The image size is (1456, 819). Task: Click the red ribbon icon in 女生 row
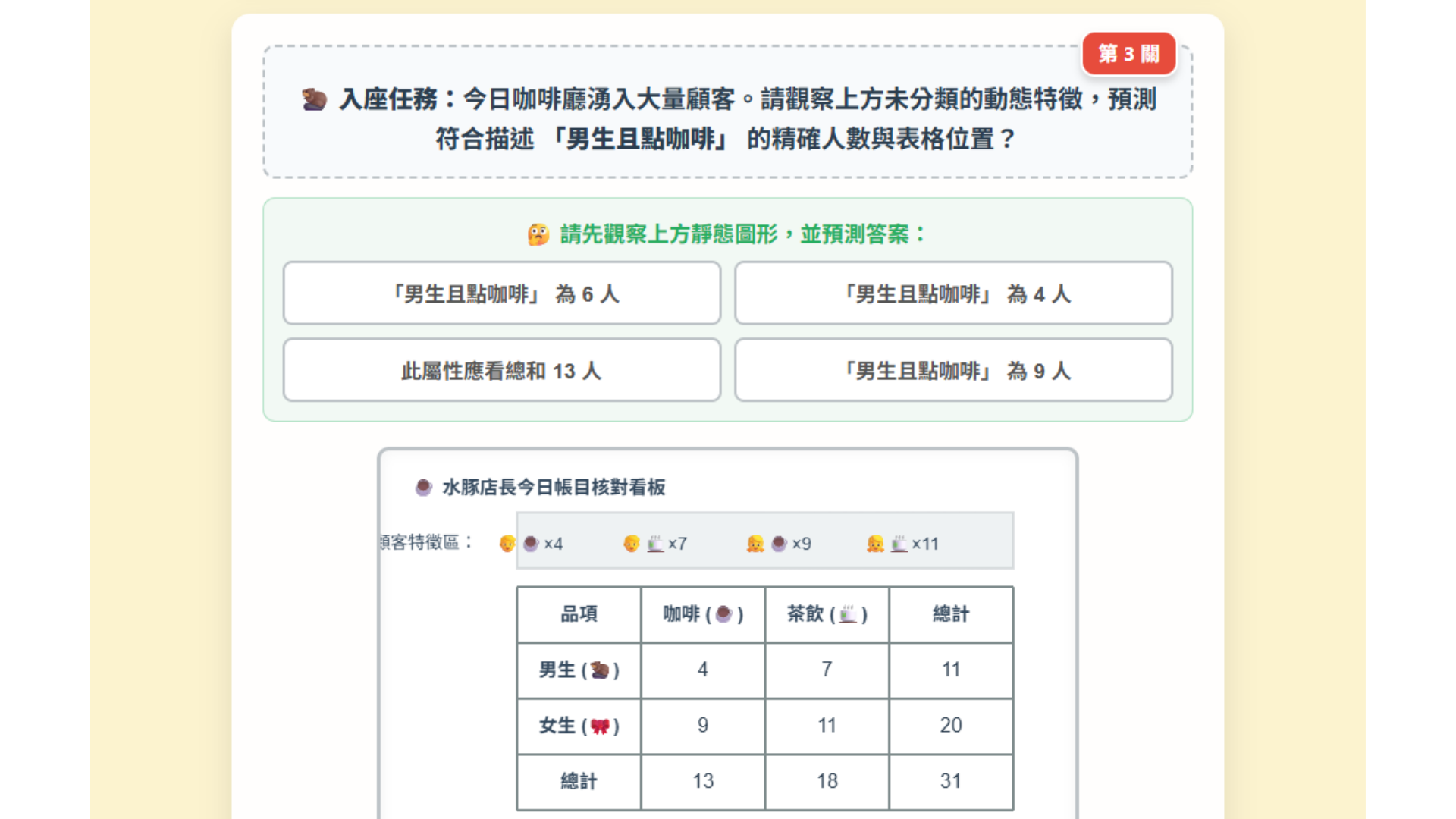[600, 726]
